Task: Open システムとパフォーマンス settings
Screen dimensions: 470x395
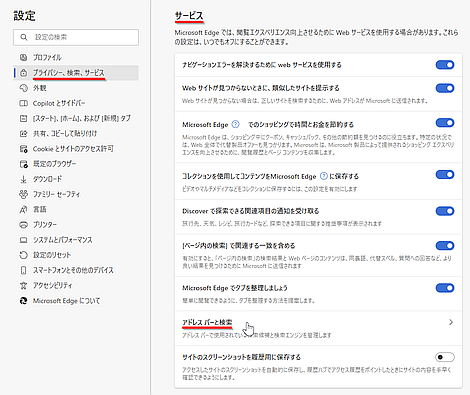Action: pos(76,240)
